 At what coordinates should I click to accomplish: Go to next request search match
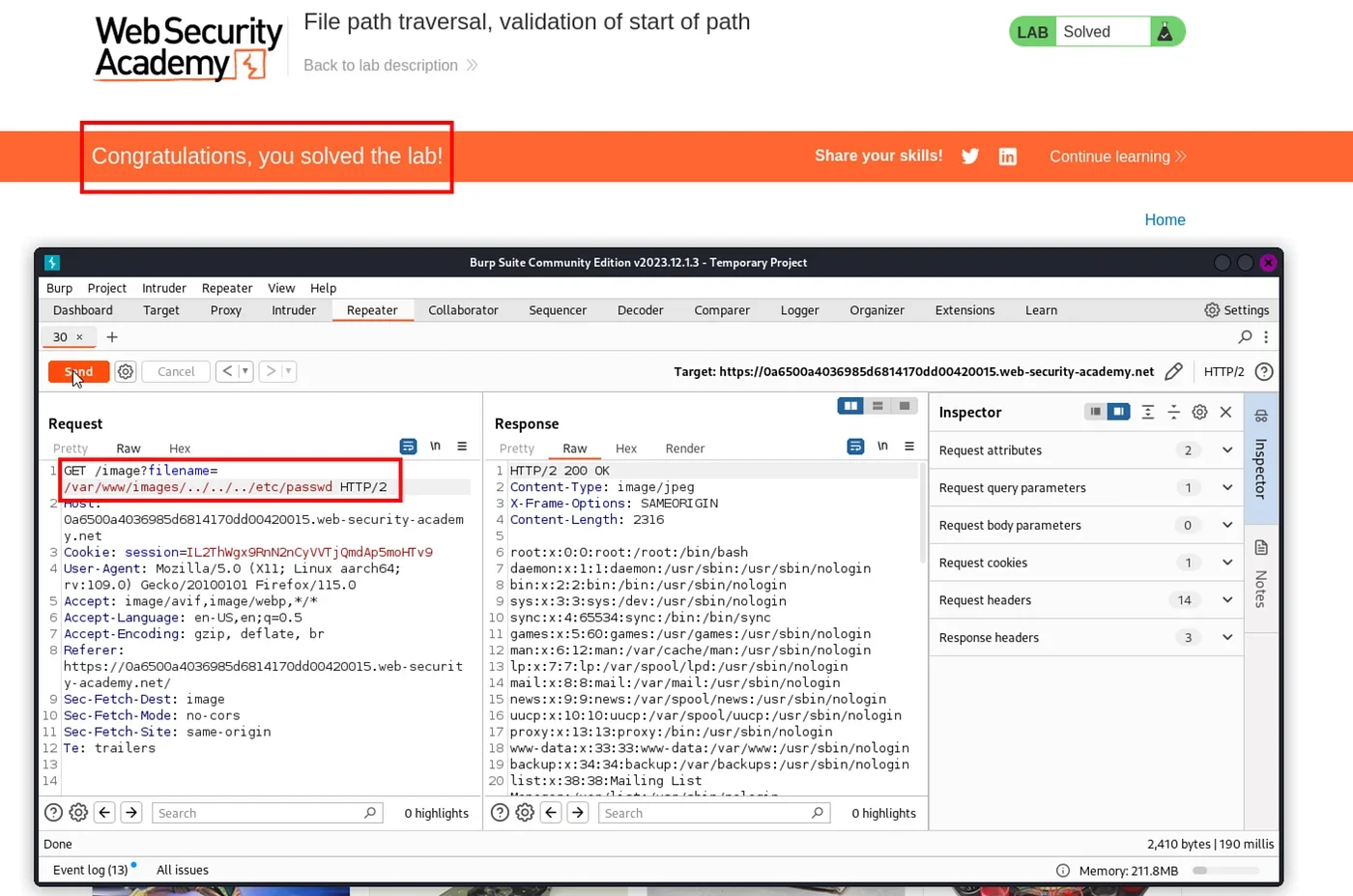point(131,813)
